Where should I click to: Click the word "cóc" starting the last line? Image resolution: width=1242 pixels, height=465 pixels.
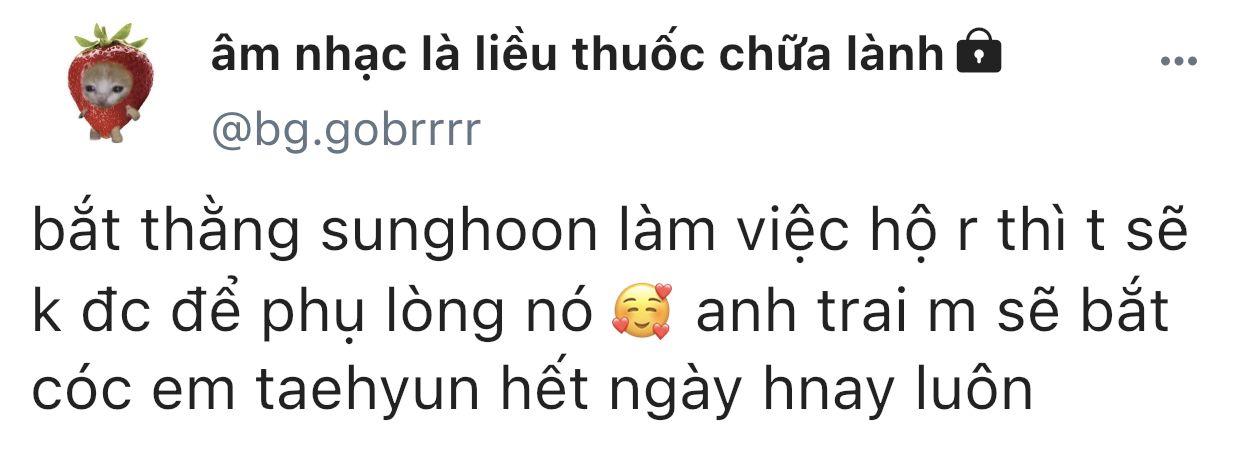72,393
